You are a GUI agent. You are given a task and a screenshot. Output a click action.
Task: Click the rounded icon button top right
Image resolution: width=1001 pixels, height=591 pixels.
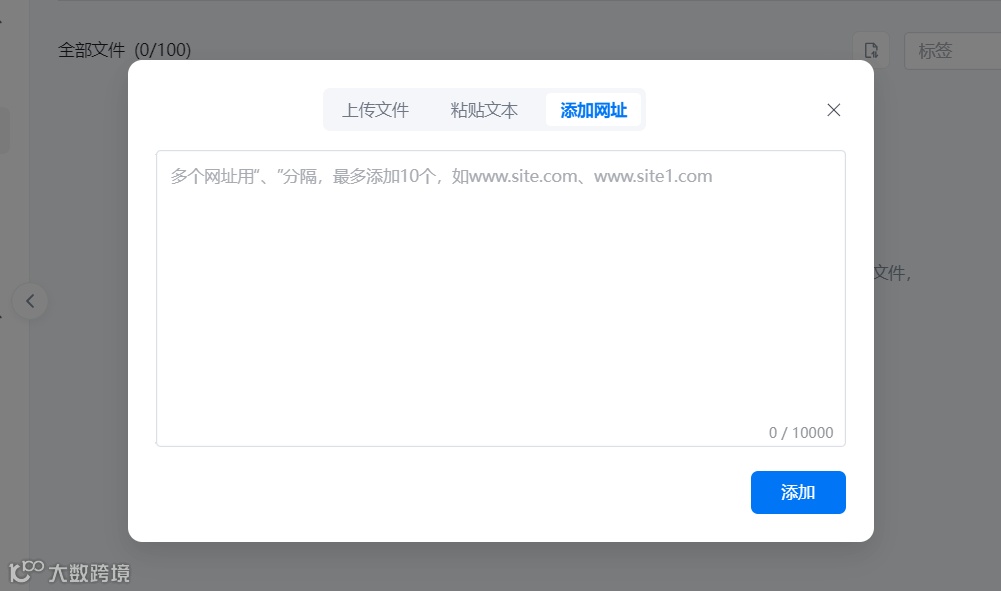871,49
